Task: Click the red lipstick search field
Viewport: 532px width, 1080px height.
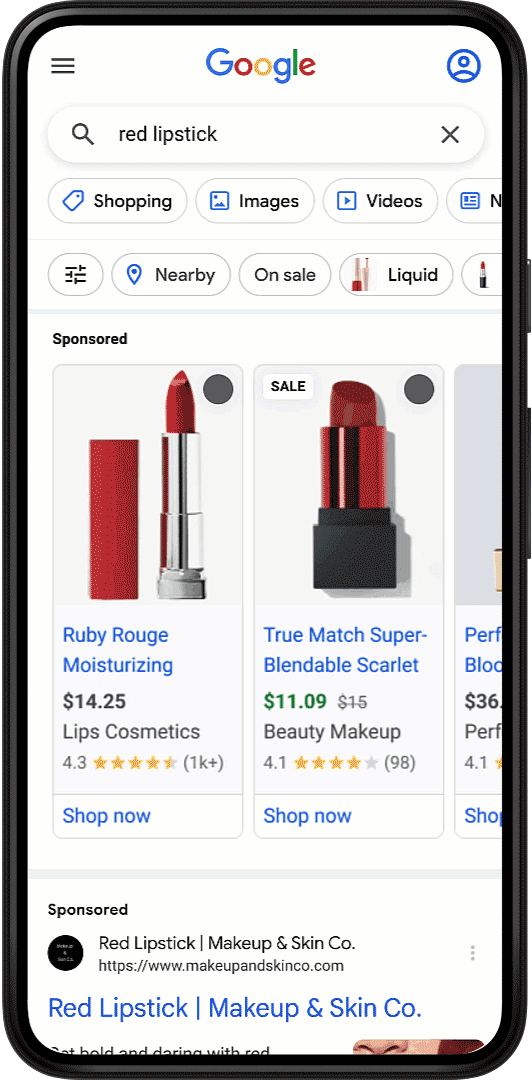Action: [x=266, y=134]
